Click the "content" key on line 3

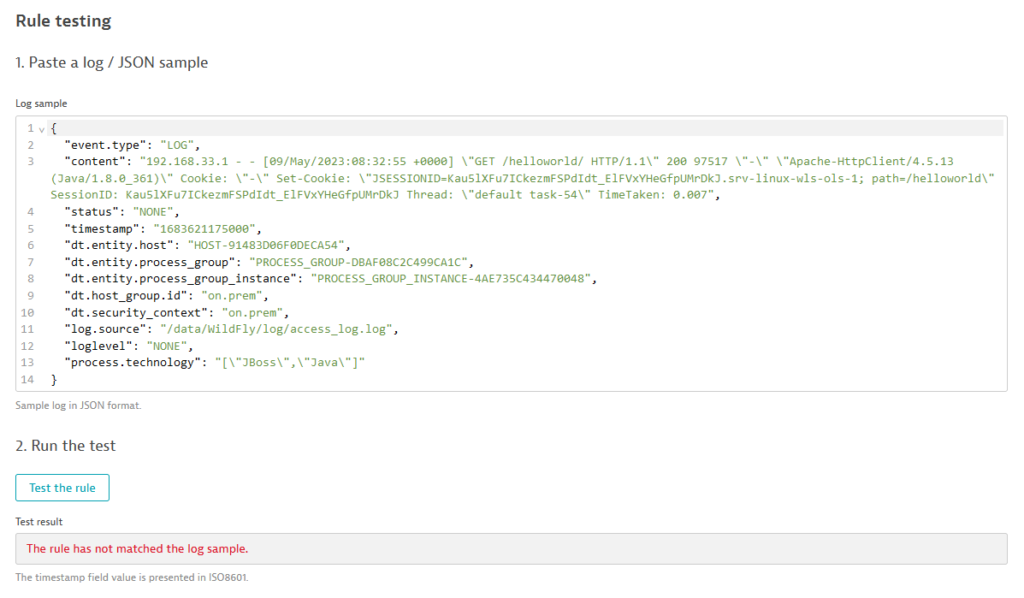tap(94, 161)
